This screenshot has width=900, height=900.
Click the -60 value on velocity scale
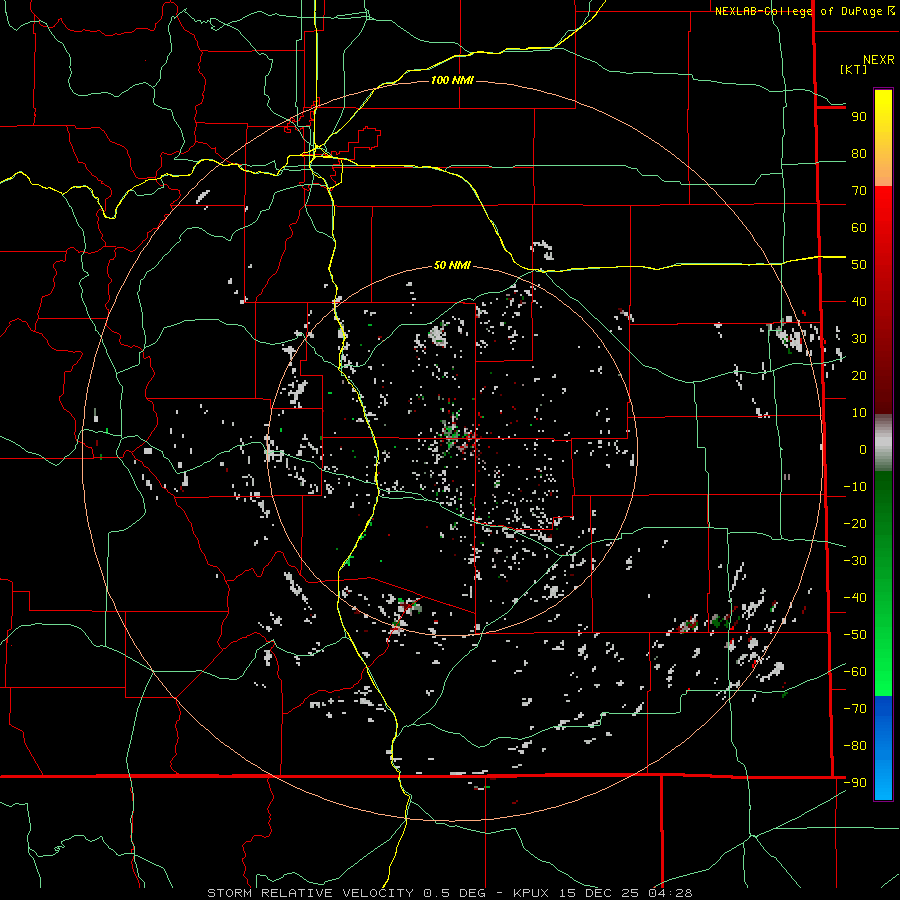click(x=855, y=672)
